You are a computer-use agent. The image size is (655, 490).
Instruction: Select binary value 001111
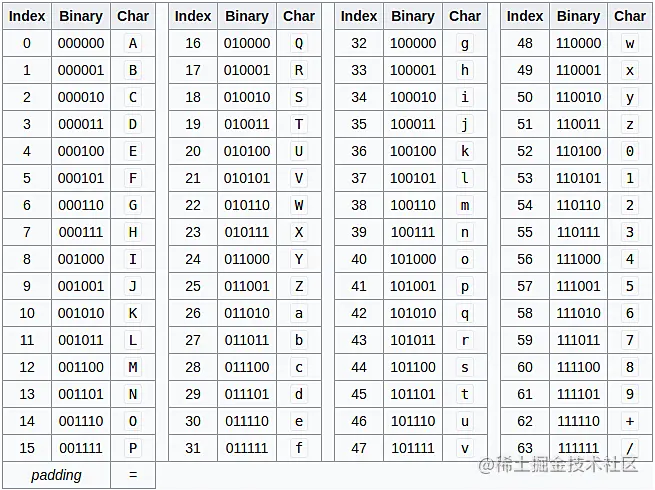tap(81, 448)
